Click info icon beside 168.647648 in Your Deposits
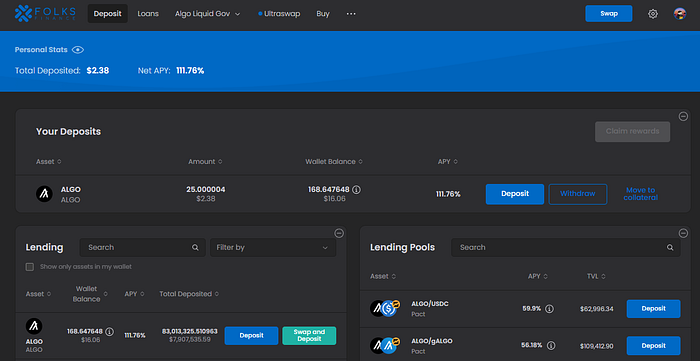Viewport: 700px width, 361px height. coord(356,190)
